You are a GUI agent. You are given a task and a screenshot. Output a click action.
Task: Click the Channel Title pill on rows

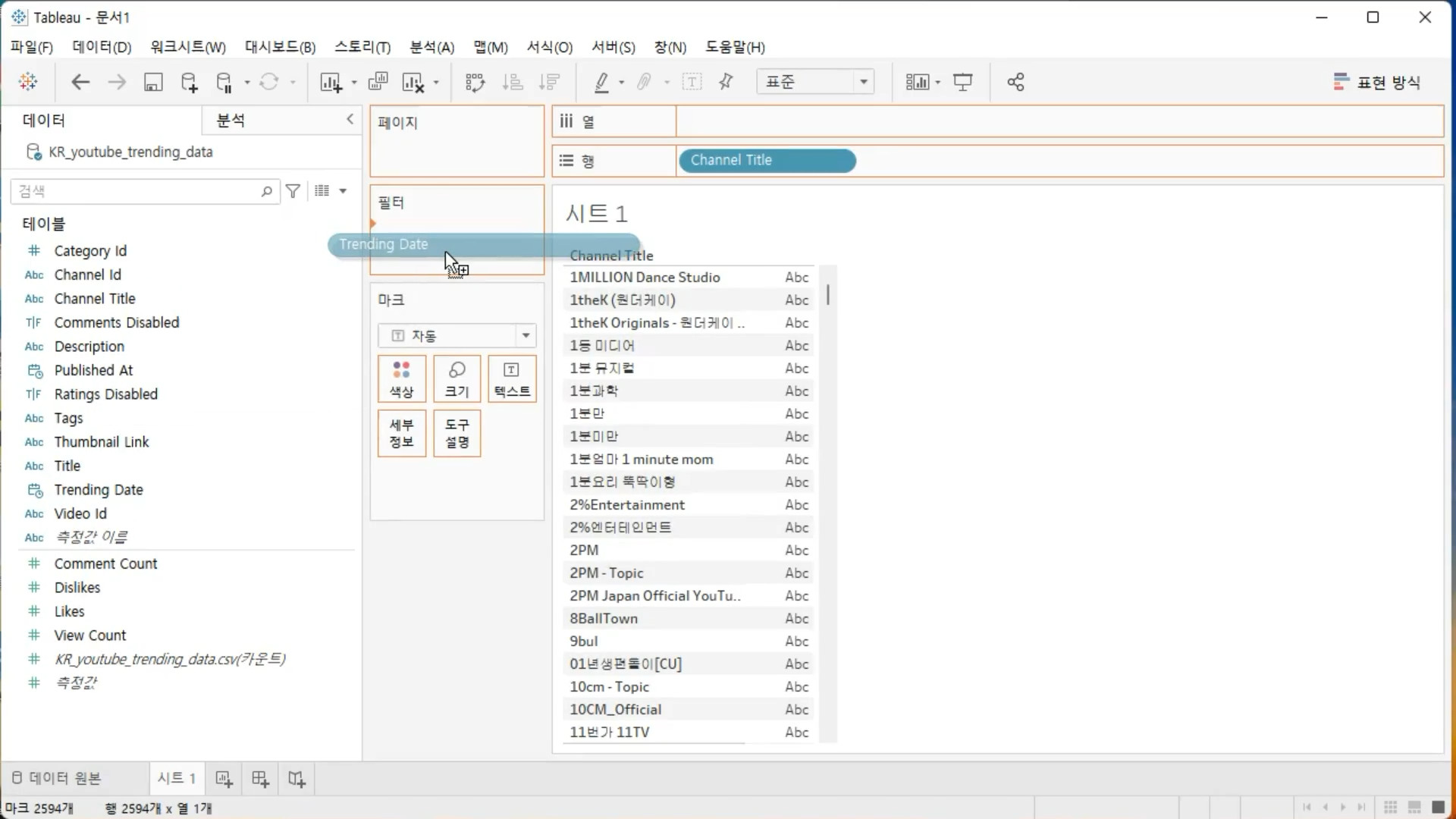click(x=767, y=160)
